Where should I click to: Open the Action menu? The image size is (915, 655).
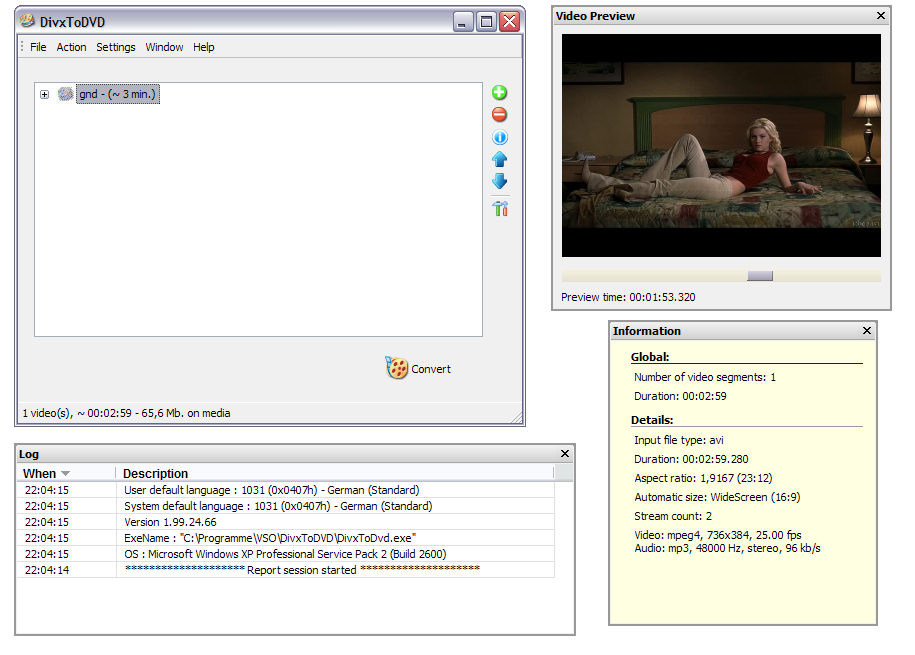[x=71, y=47]
